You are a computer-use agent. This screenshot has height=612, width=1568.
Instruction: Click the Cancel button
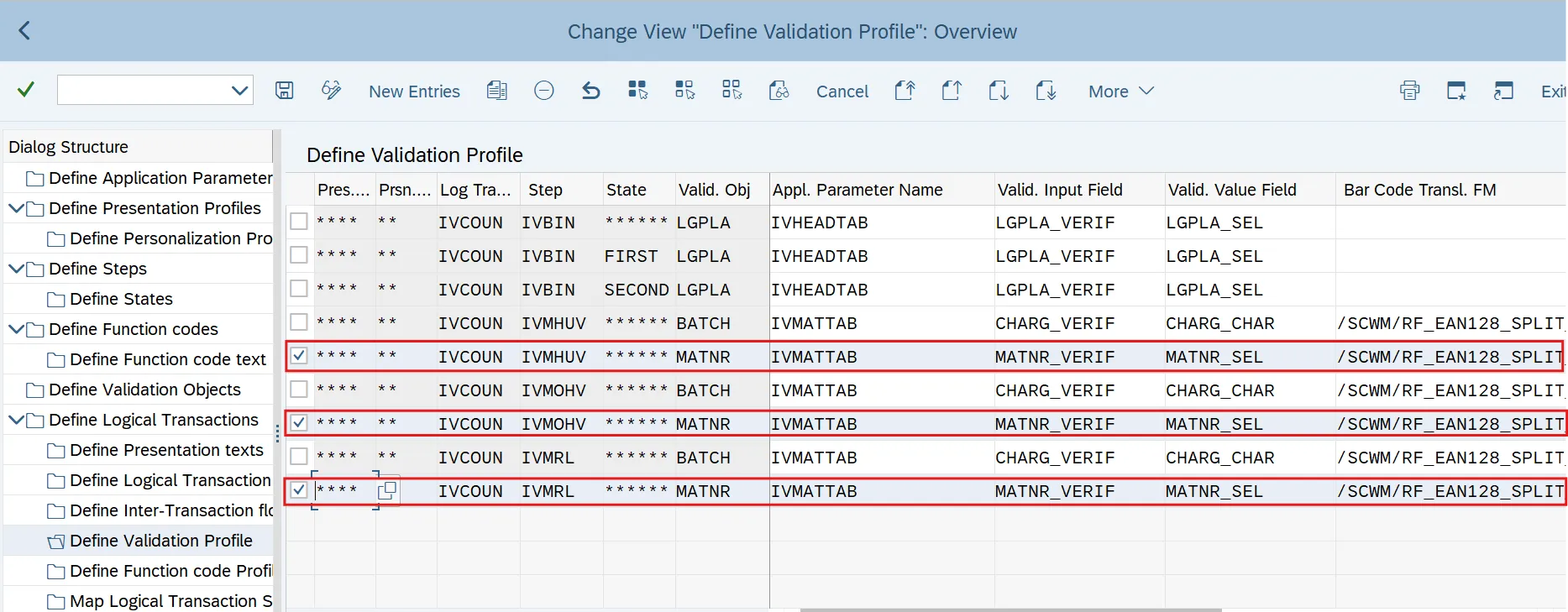[842, 92]
